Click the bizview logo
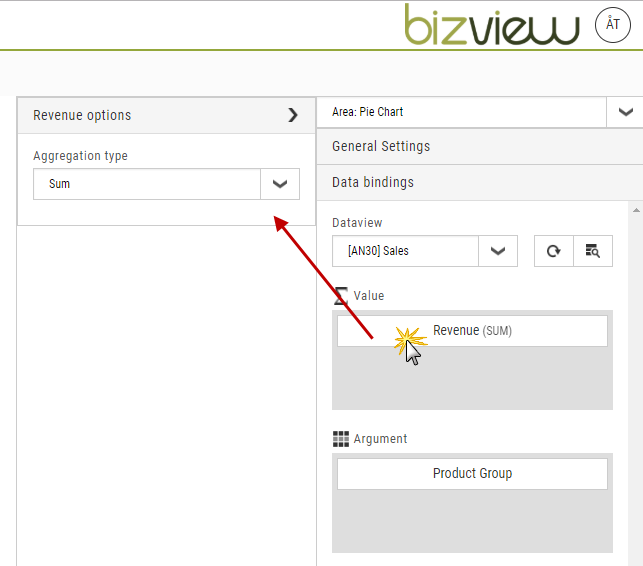Screen dimensions: 643x566 [491, 24]
